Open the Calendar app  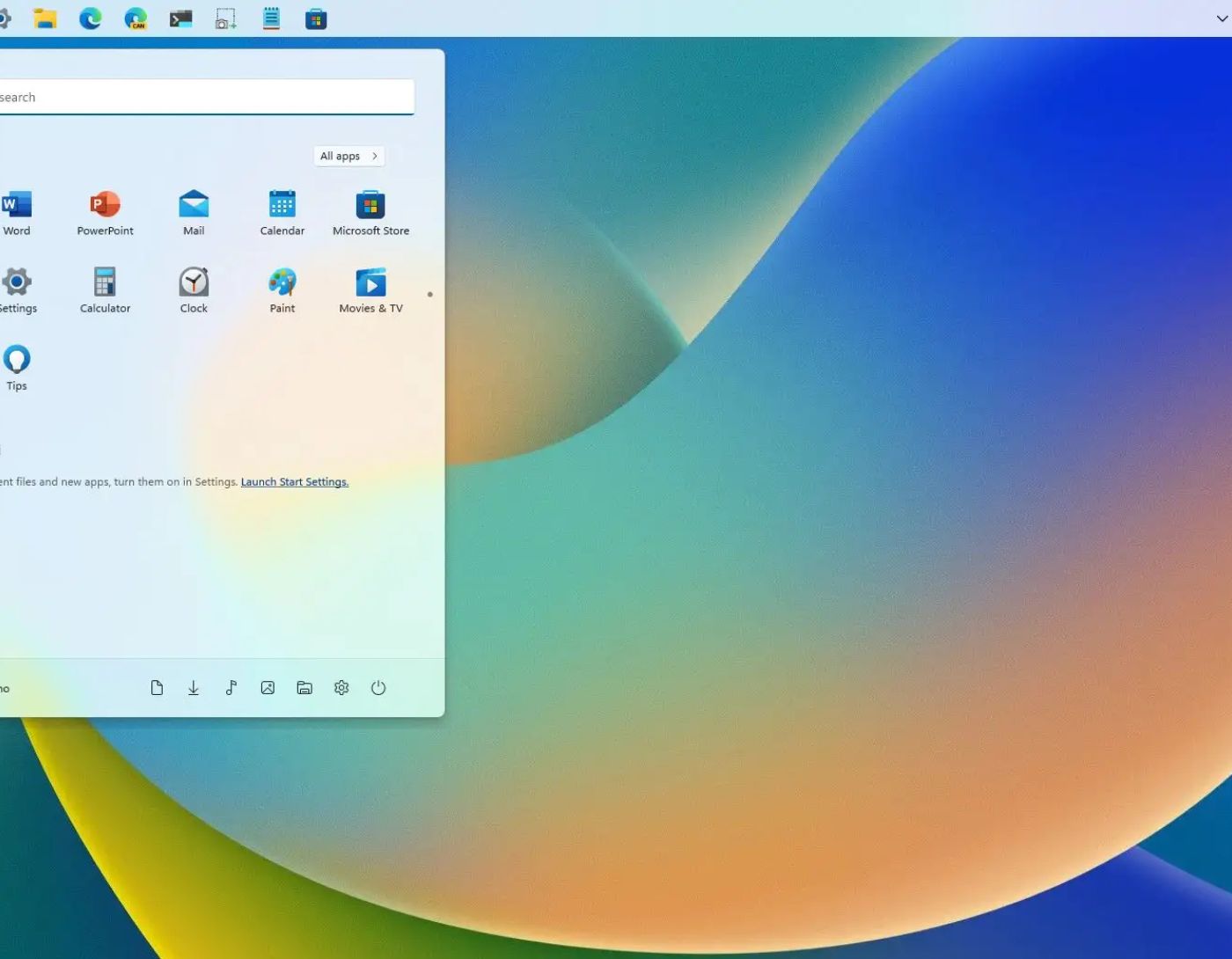282,214
